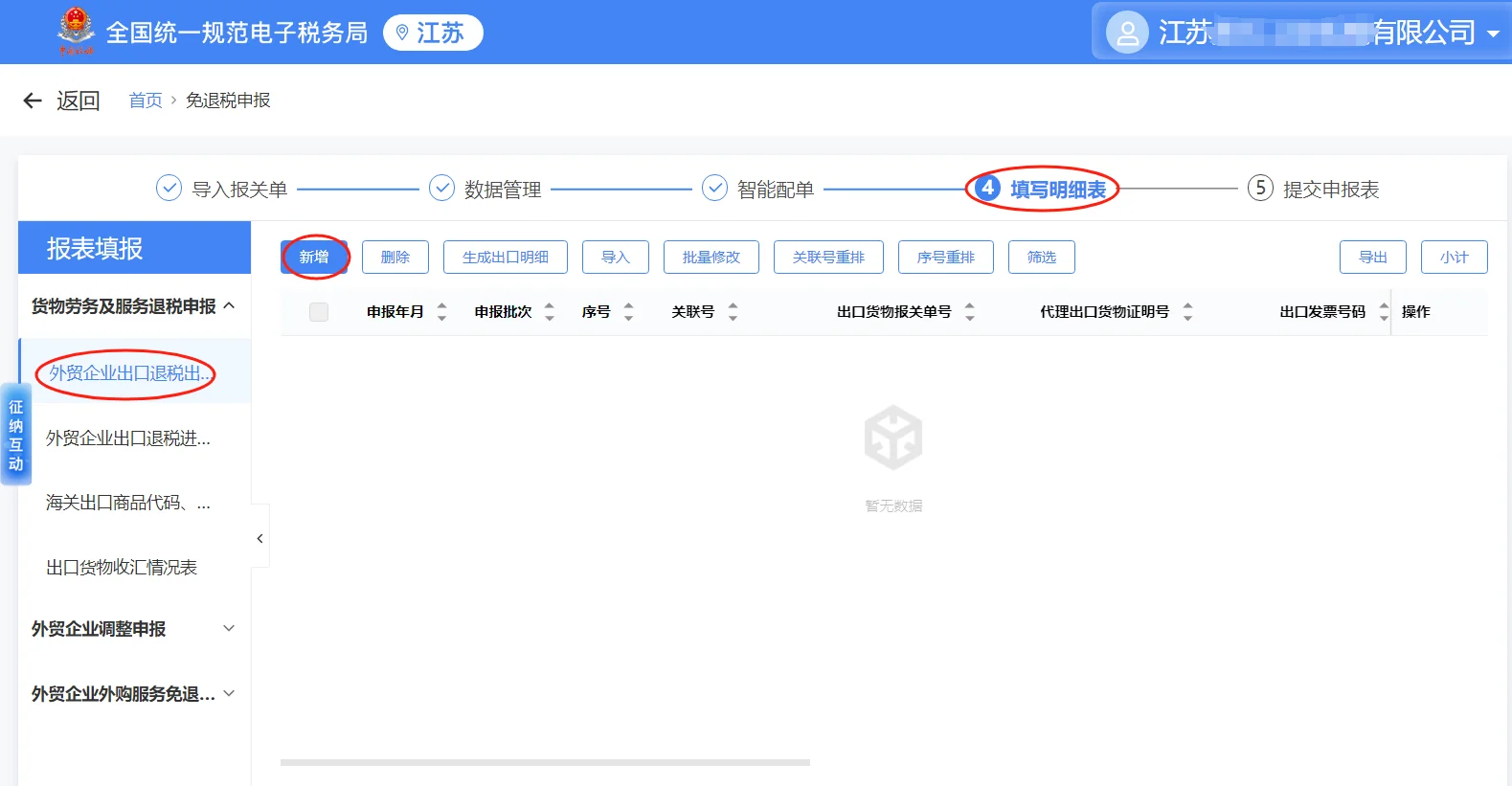
Task: Select 出口货物收汇情况表 menu item
Action: [122, 568]
